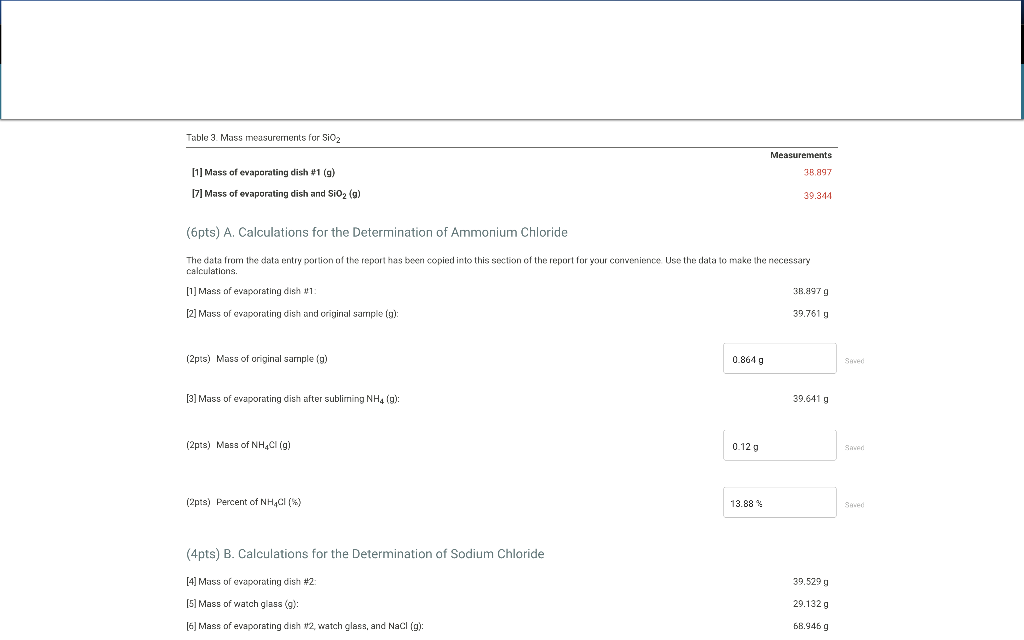Select the red 38.897 measurement value
This screenshot has height=640, width=1024.
tap(817, 171)
